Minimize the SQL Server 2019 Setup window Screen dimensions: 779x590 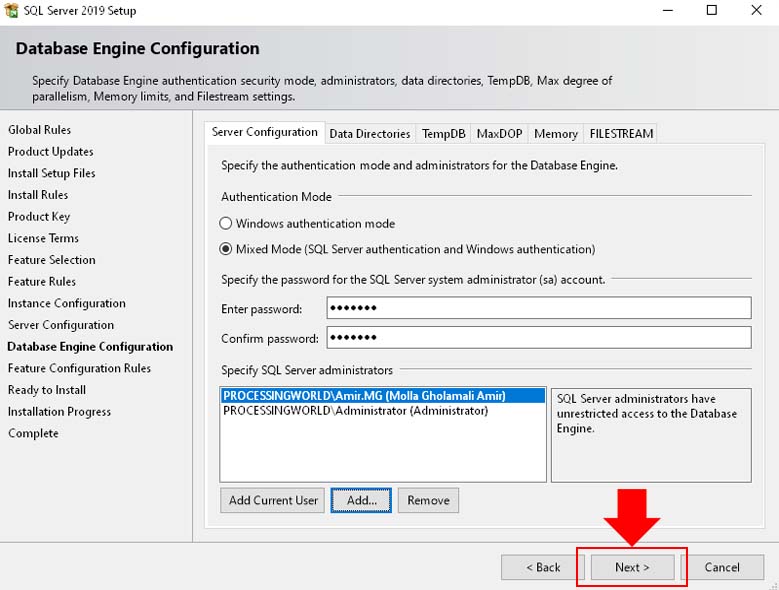(668, 10)
